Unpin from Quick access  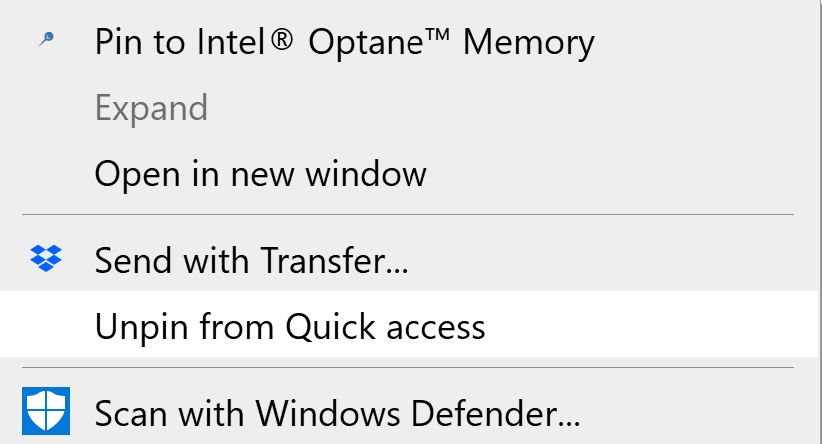click(409, 324)
